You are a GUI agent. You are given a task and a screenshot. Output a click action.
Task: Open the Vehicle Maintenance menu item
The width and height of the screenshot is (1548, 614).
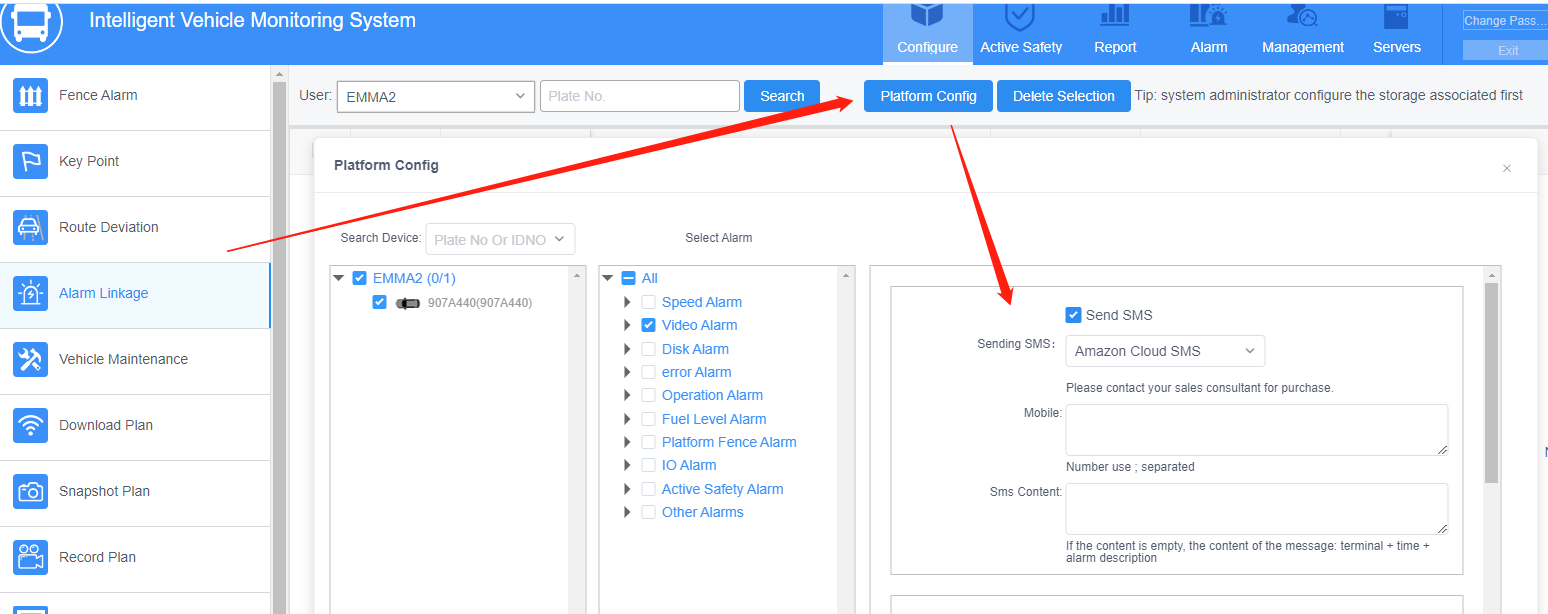tap(135, 361)
